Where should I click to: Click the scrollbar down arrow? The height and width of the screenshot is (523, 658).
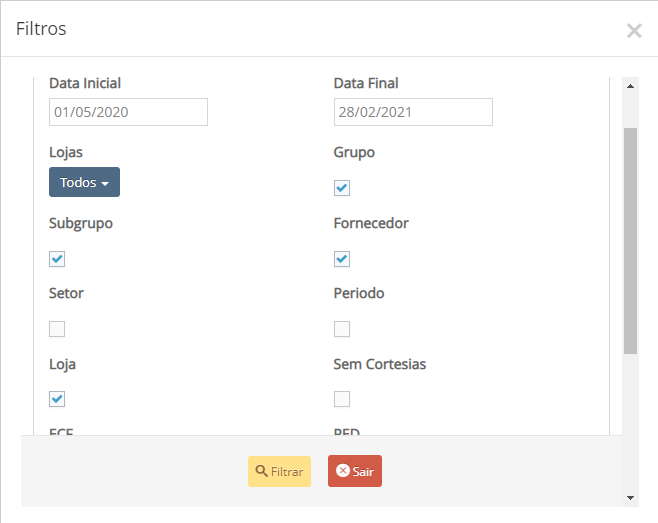click(630, 498)
